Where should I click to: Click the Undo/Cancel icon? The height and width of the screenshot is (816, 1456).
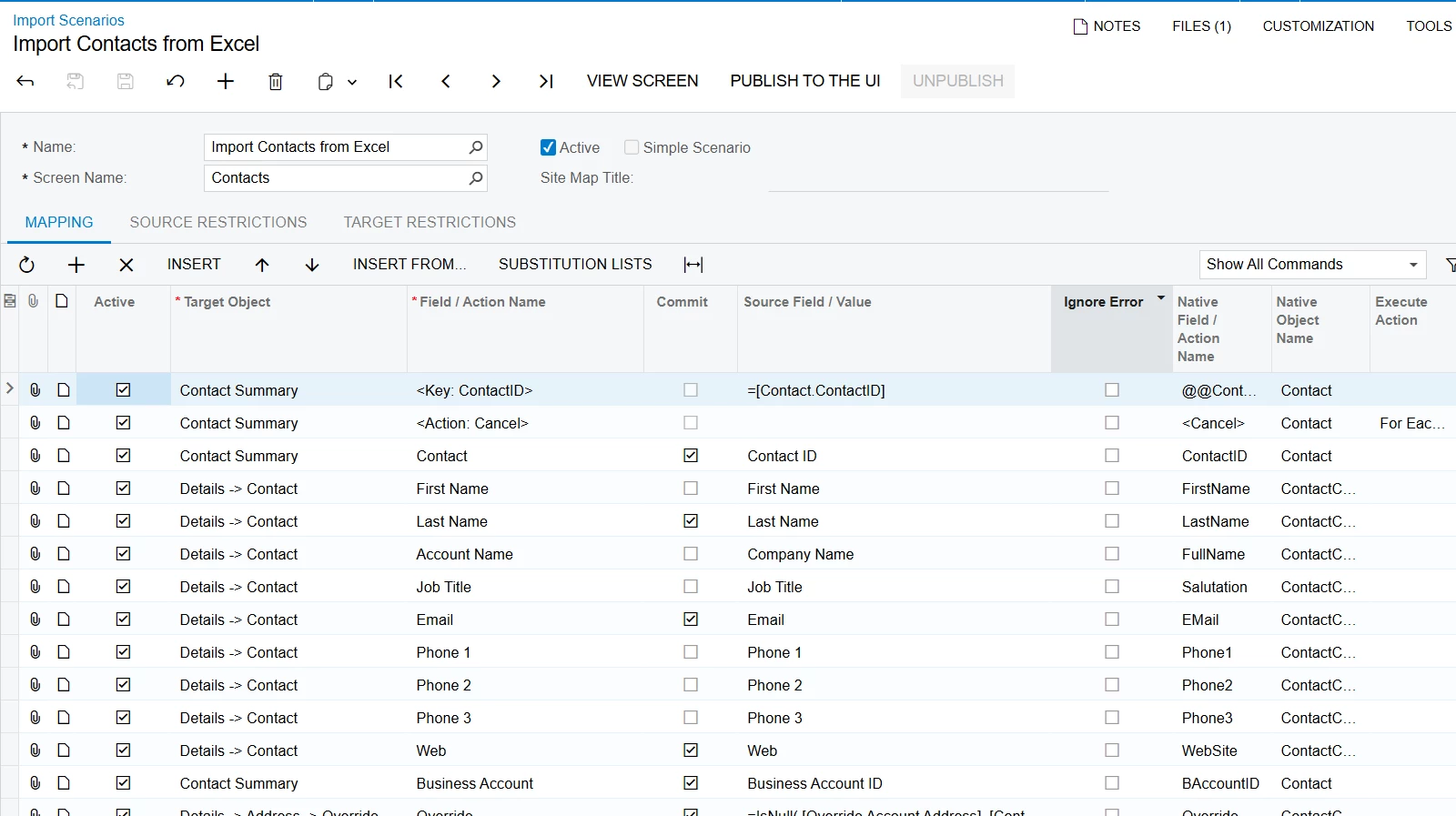click(x=176, y=81)
